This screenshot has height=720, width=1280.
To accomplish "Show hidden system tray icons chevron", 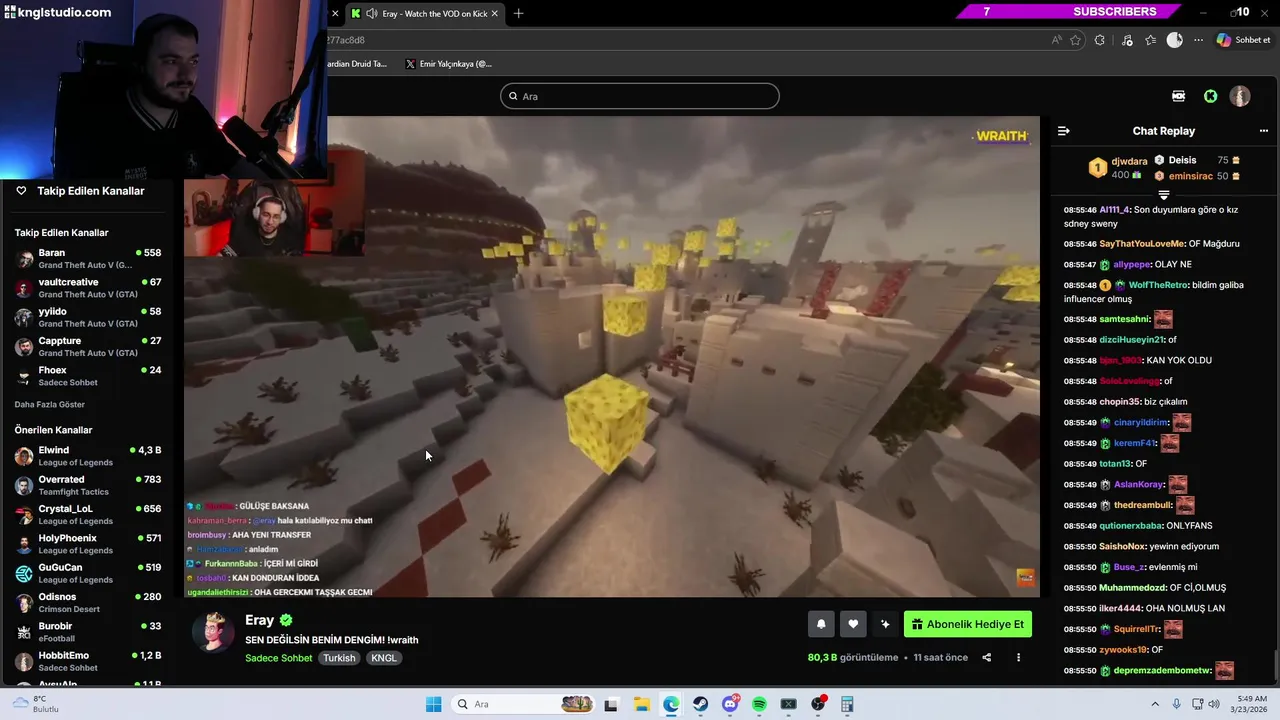I will [x=1155, y=704].
